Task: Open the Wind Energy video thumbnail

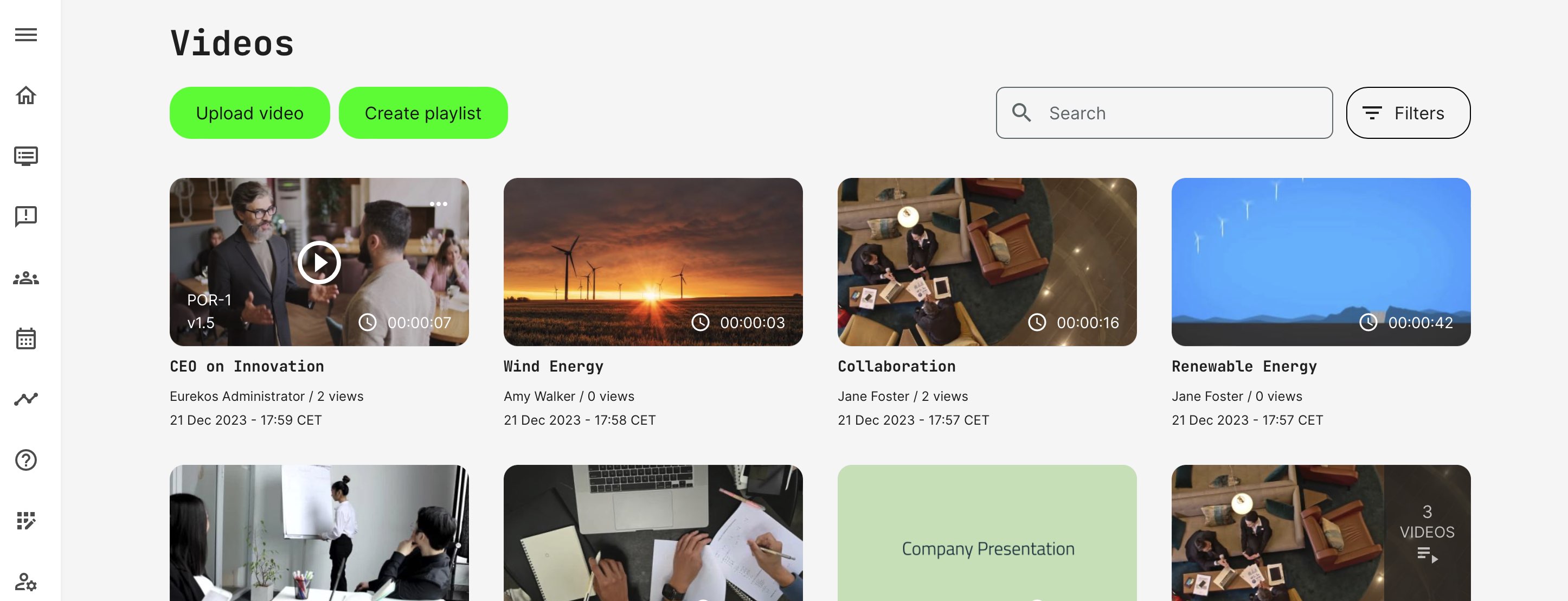Action: [653, 262]
